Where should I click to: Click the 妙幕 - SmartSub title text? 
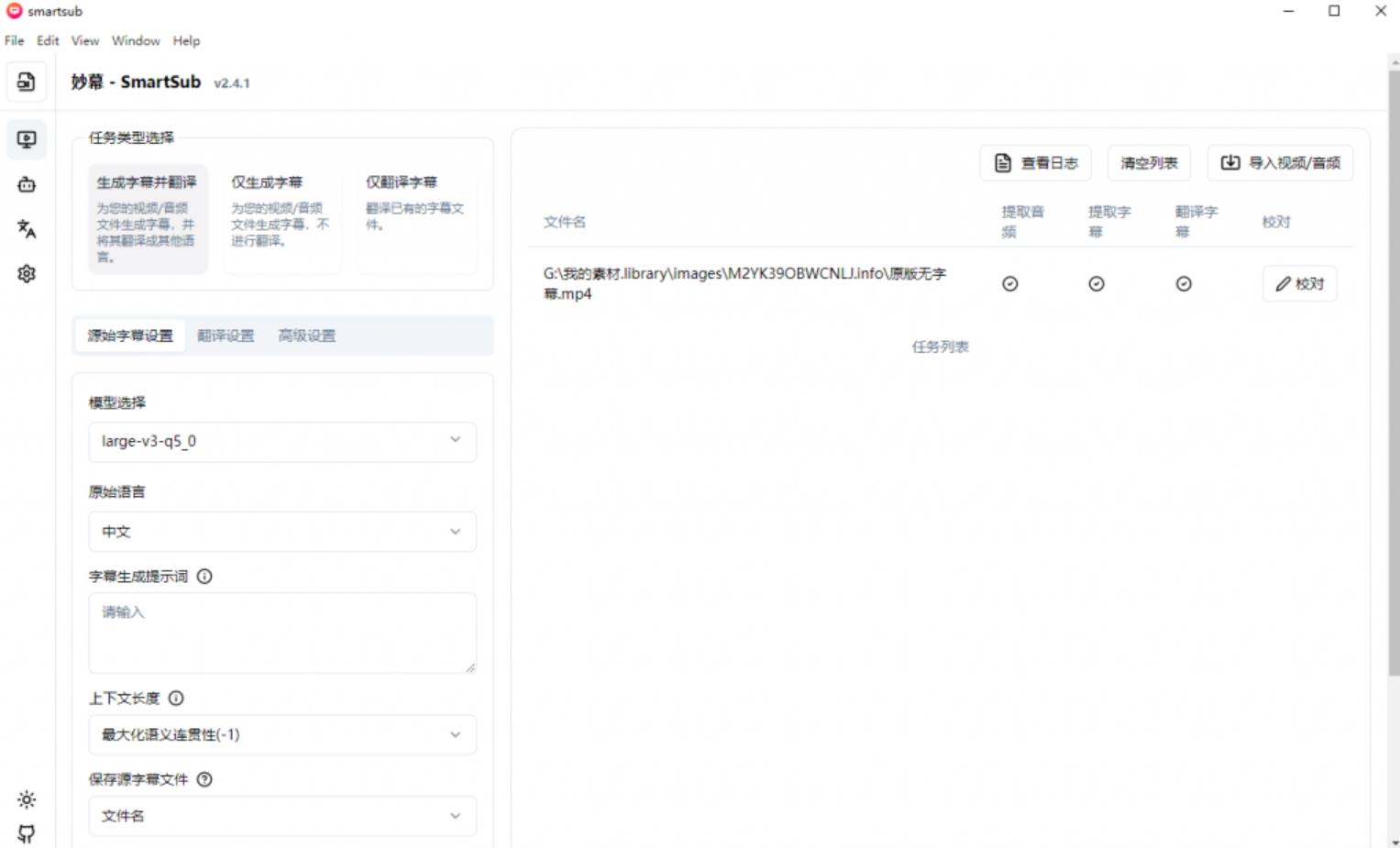tap(136, 82)
